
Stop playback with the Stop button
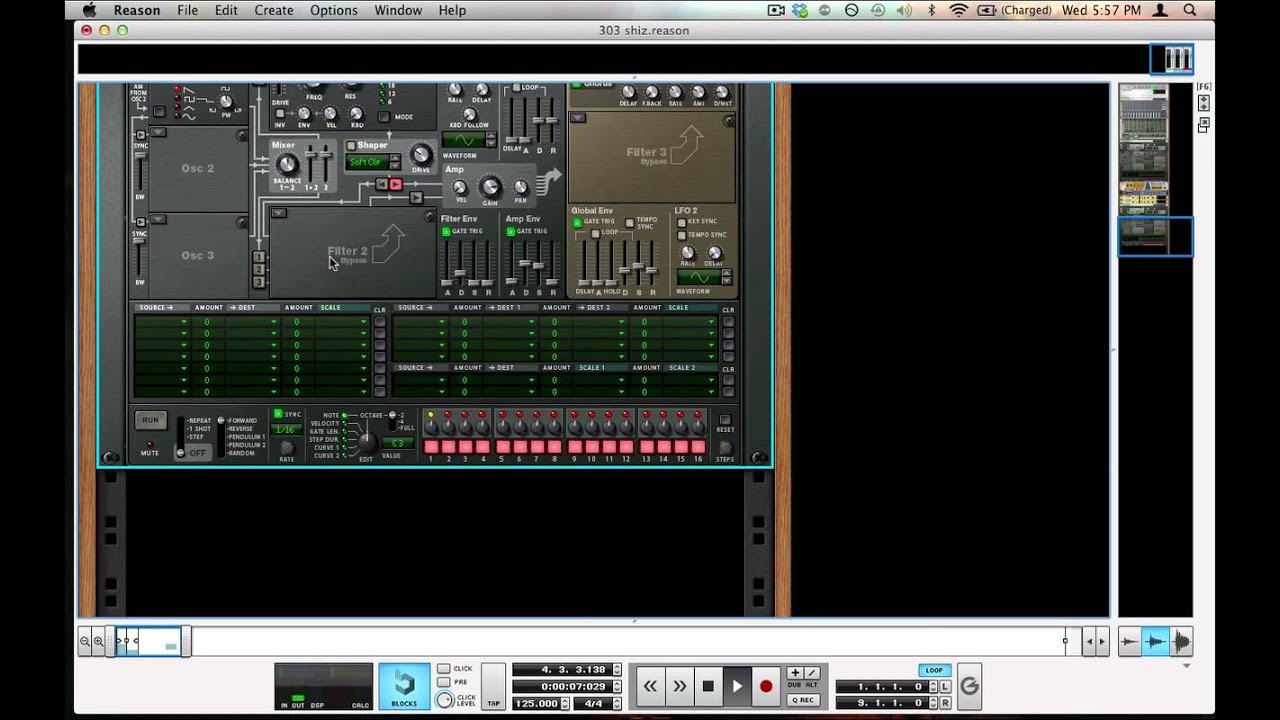(708, 686)
